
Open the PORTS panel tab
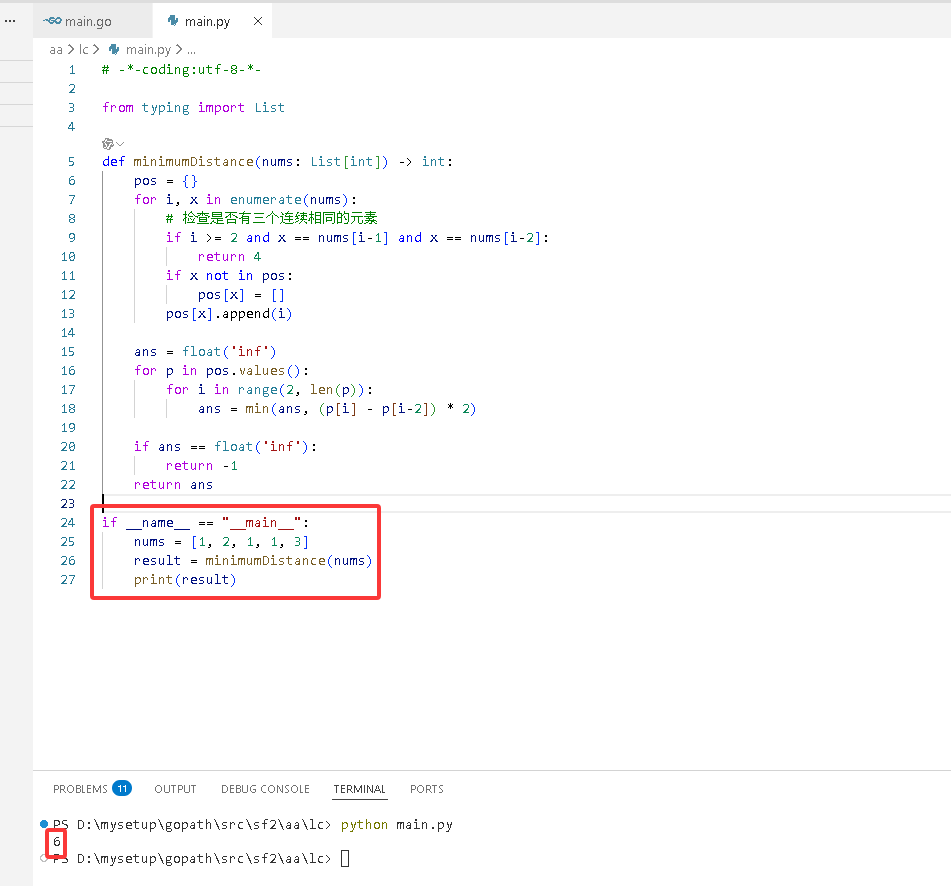[x=427, y=789]
